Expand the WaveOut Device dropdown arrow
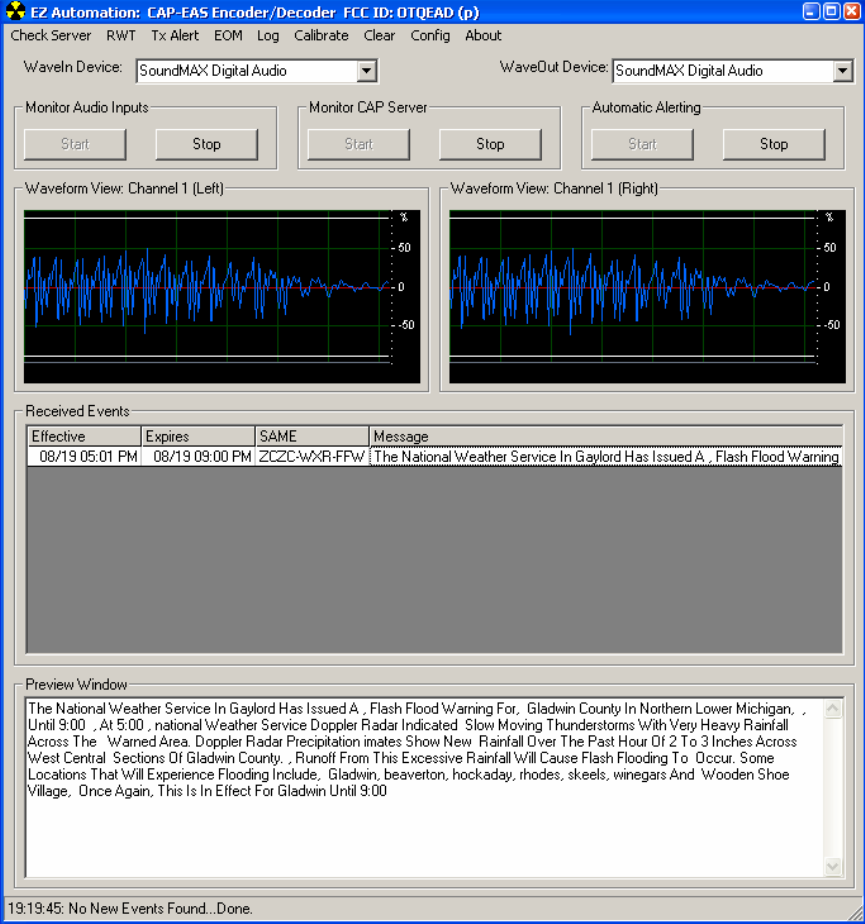 [x=843, y=71]
